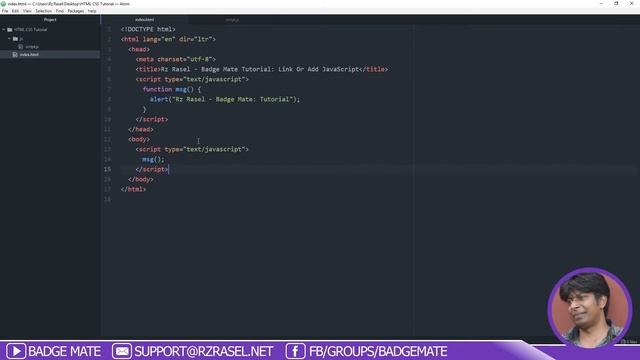Click the alert("Rz Rasel - Badge Mate") line
Screen dimensions: 640x360
[224, 99]
